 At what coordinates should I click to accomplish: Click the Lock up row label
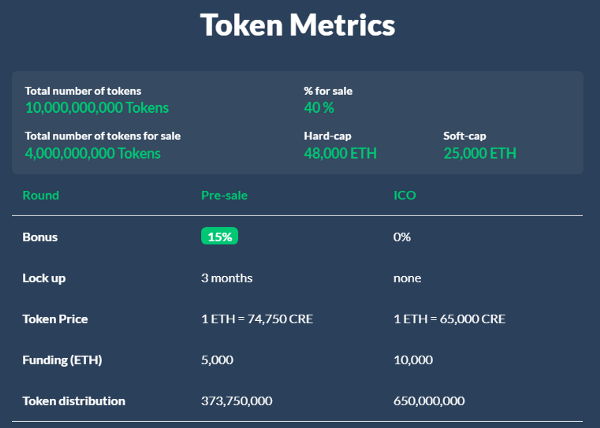44,278
